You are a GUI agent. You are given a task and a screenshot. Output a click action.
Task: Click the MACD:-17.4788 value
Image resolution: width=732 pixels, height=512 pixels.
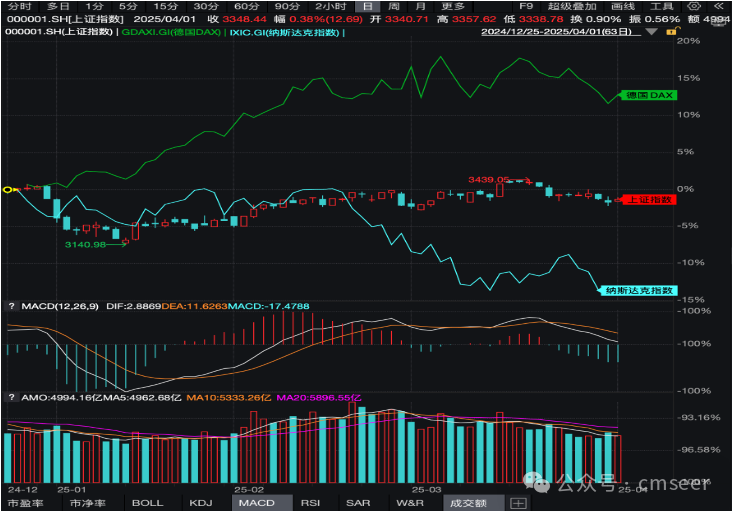(268, 306)
